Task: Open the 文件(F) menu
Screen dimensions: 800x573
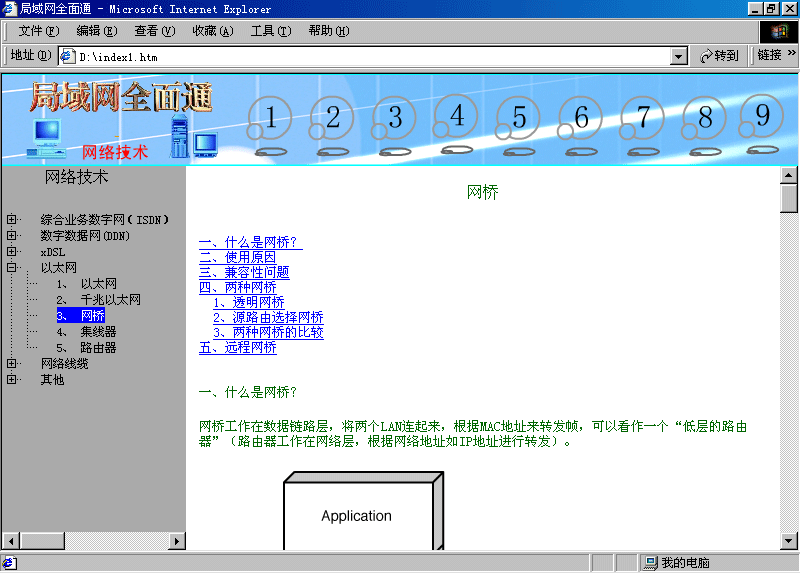Action: coord(38,31)
